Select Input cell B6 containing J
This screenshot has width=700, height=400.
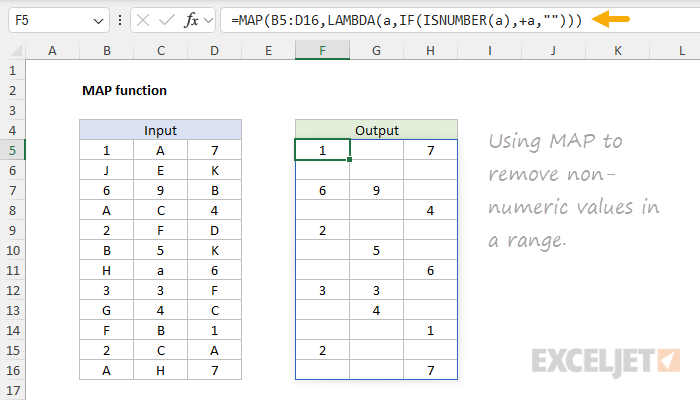(x=107, y=171)
